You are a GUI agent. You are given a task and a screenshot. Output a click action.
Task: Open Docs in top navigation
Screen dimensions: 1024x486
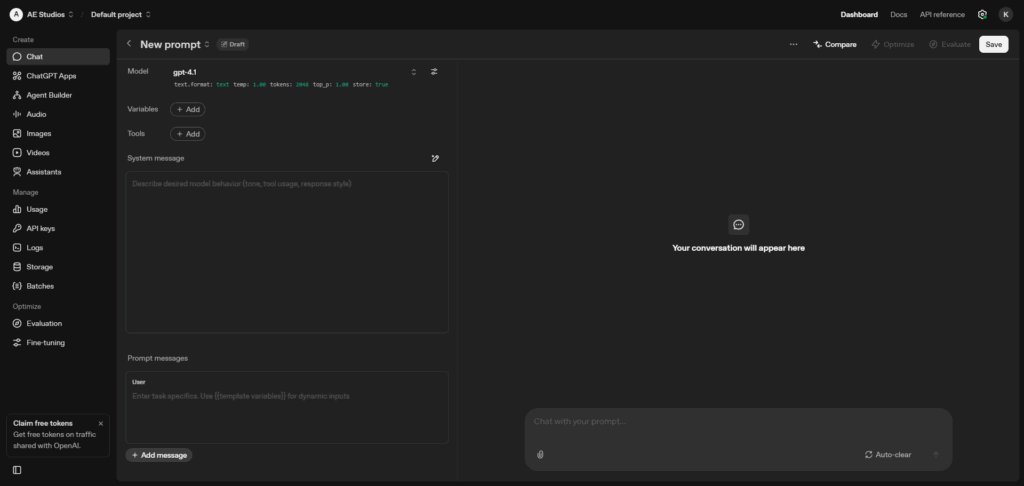click(x=899, y=14)
